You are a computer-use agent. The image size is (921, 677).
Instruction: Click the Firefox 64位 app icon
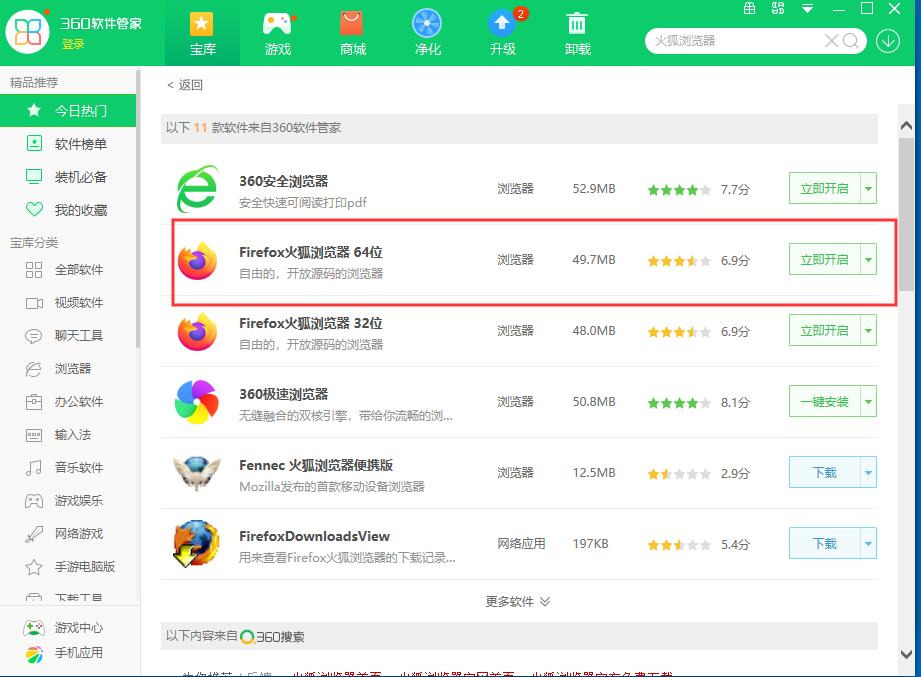(197, 261)
